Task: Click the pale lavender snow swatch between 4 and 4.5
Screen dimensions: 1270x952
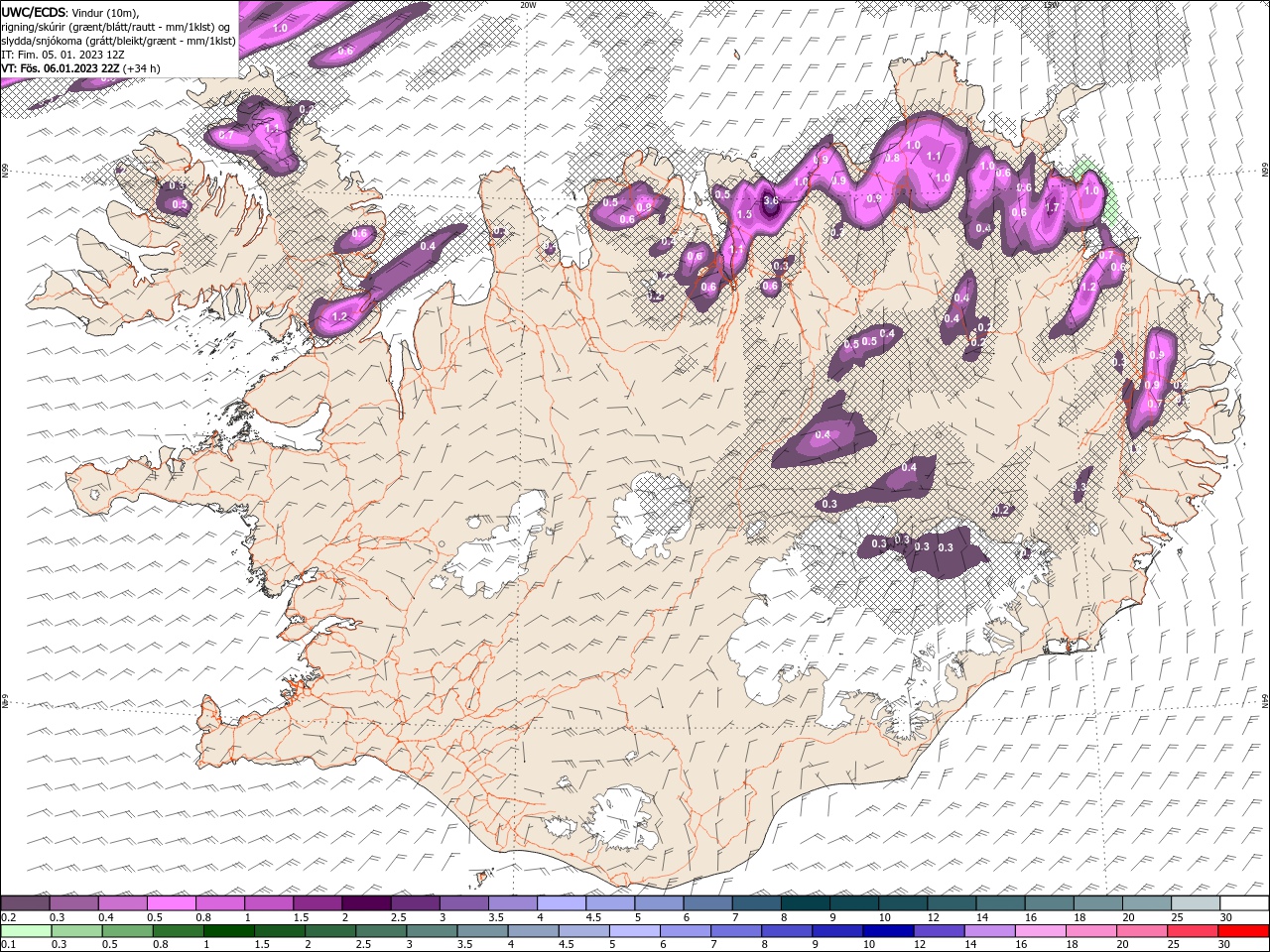Action: pos(561,903)
